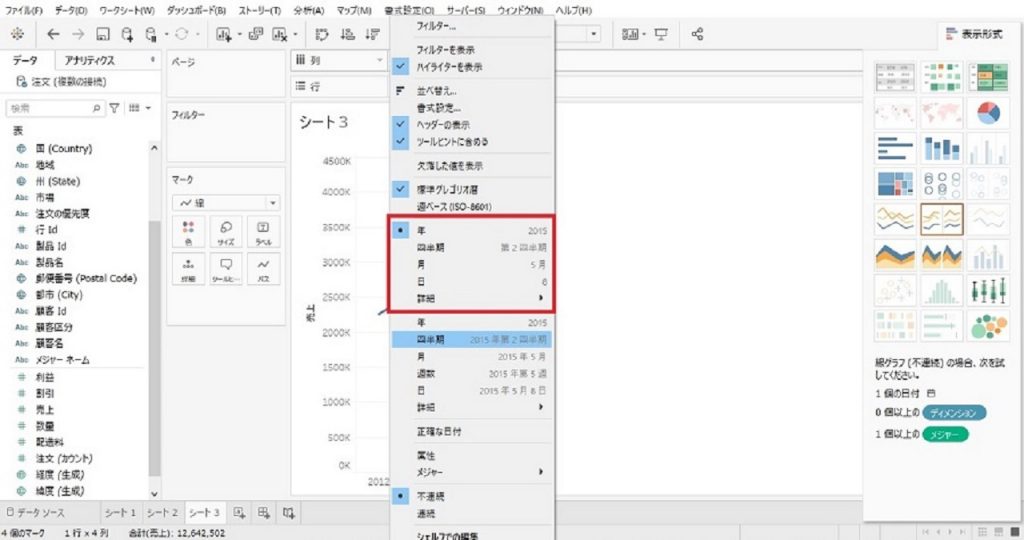This screenshot has height=540, width=1024.
Task: Click the undo back arrow
Action: click(54, 34)
